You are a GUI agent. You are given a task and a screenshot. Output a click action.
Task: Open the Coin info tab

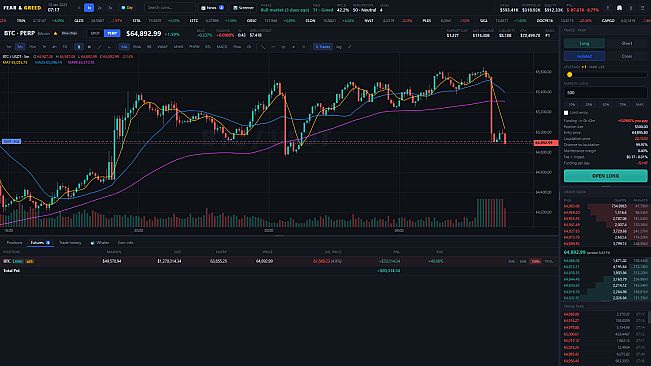(125, 243)
